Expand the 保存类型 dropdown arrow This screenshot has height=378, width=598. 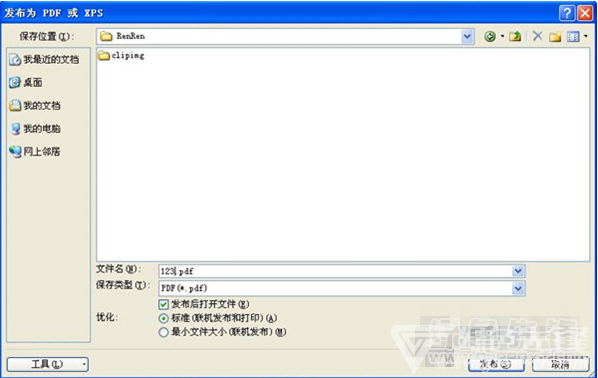coord(518,288)
